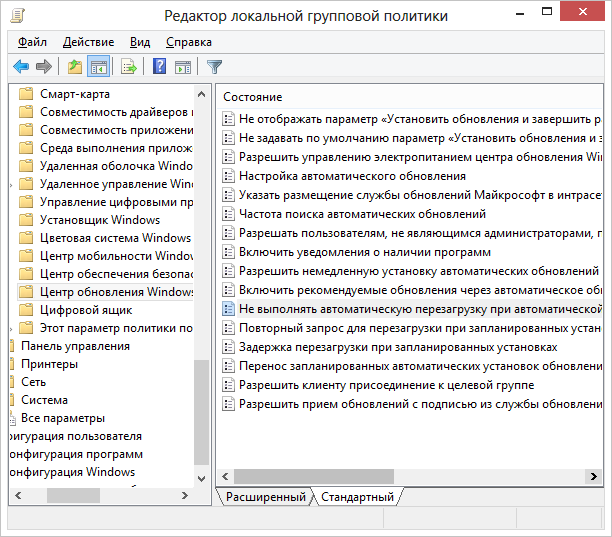Click icon beside 'Задержка перезагрузки при запланированных установках'
The image size is (612, 537).
(228, 347)
